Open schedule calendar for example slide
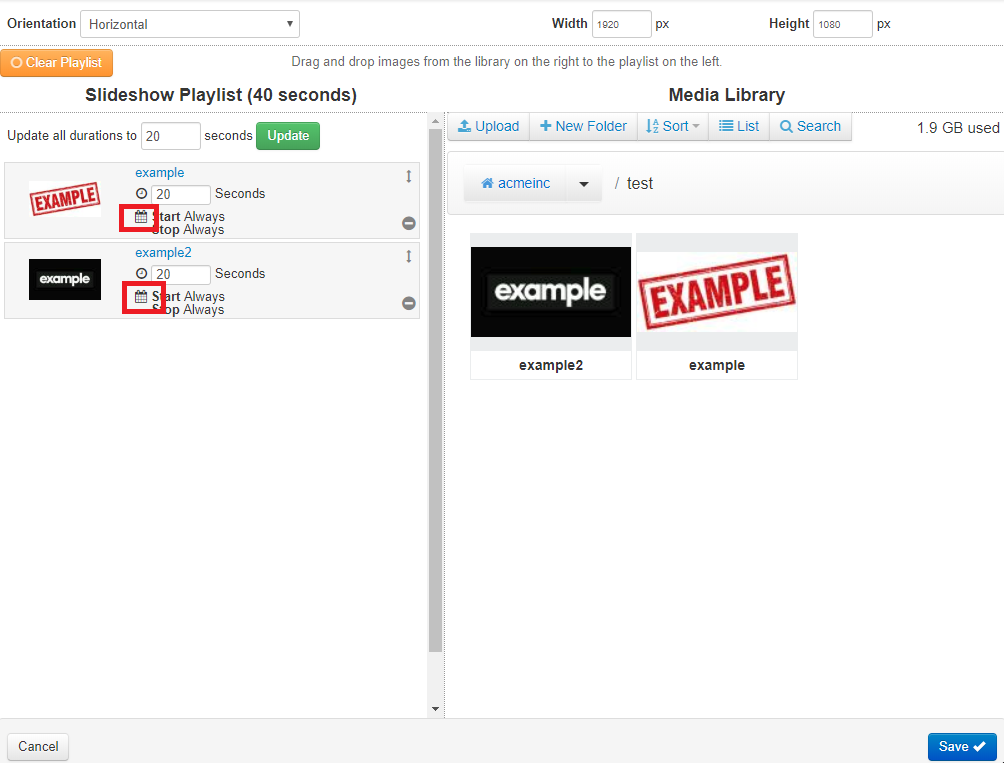Viewport: 1004px width, 763px height. click(141, 216)
